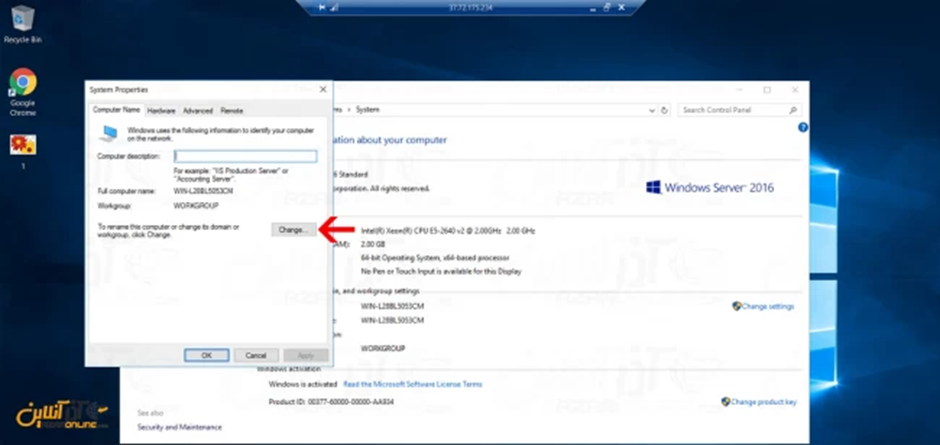Switch to the Computer Name tab
The image size is (940, 445).
[x=116, y=110]
